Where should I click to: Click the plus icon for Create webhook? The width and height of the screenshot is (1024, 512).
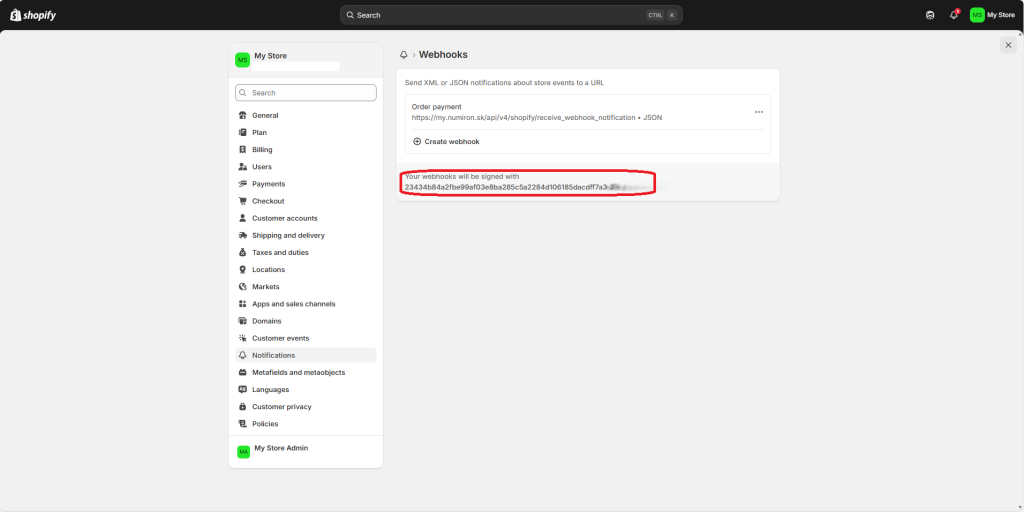417,142
